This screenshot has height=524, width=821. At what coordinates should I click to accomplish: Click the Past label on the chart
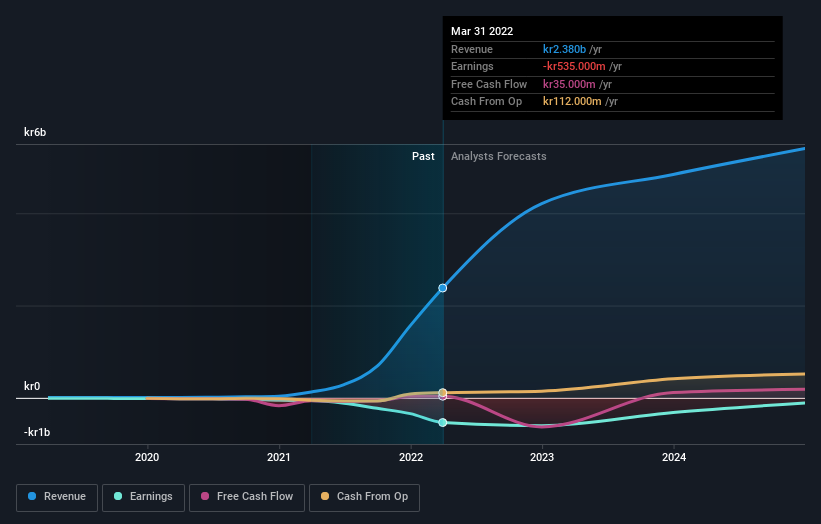423,156
